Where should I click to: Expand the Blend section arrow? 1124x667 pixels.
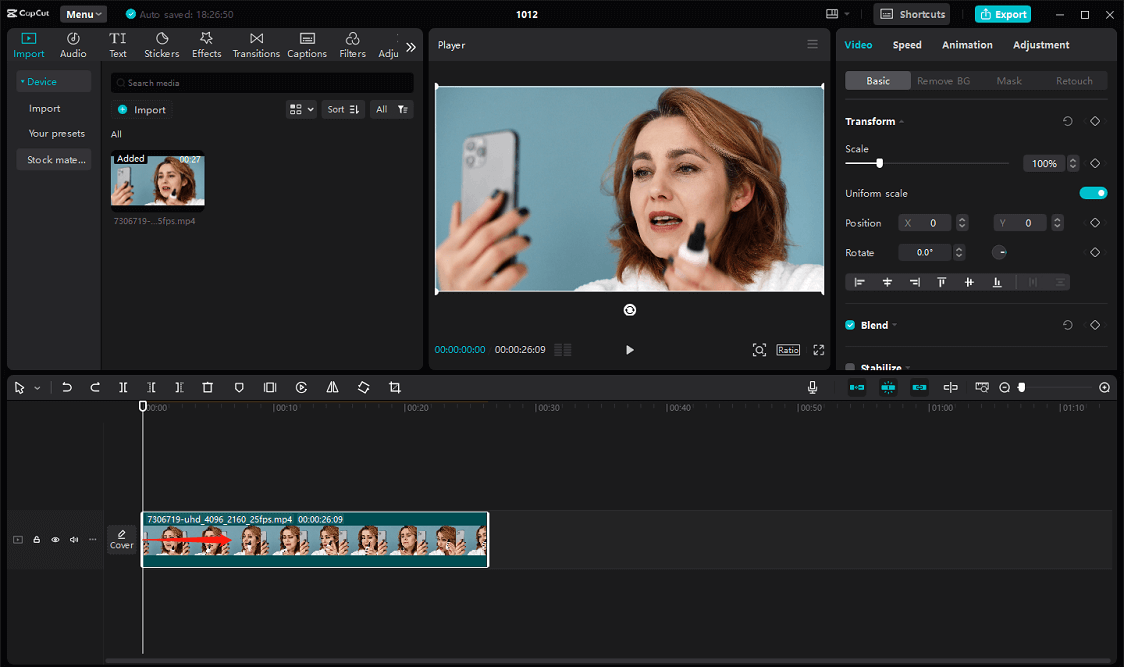895,326
